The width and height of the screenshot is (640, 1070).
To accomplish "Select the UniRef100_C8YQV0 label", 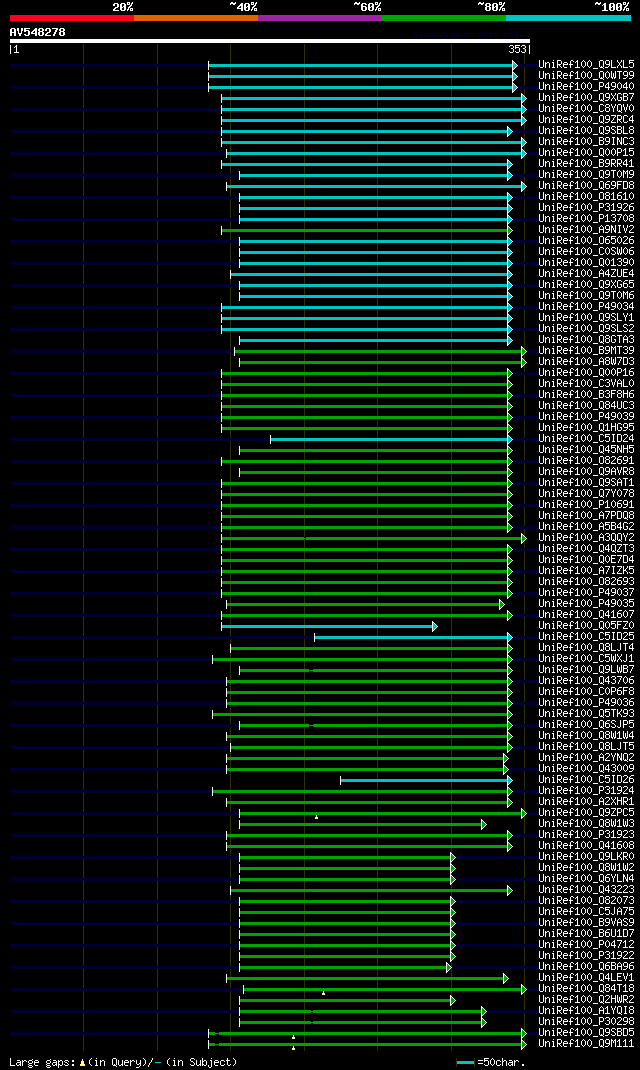I will click(x=586, y=109).
